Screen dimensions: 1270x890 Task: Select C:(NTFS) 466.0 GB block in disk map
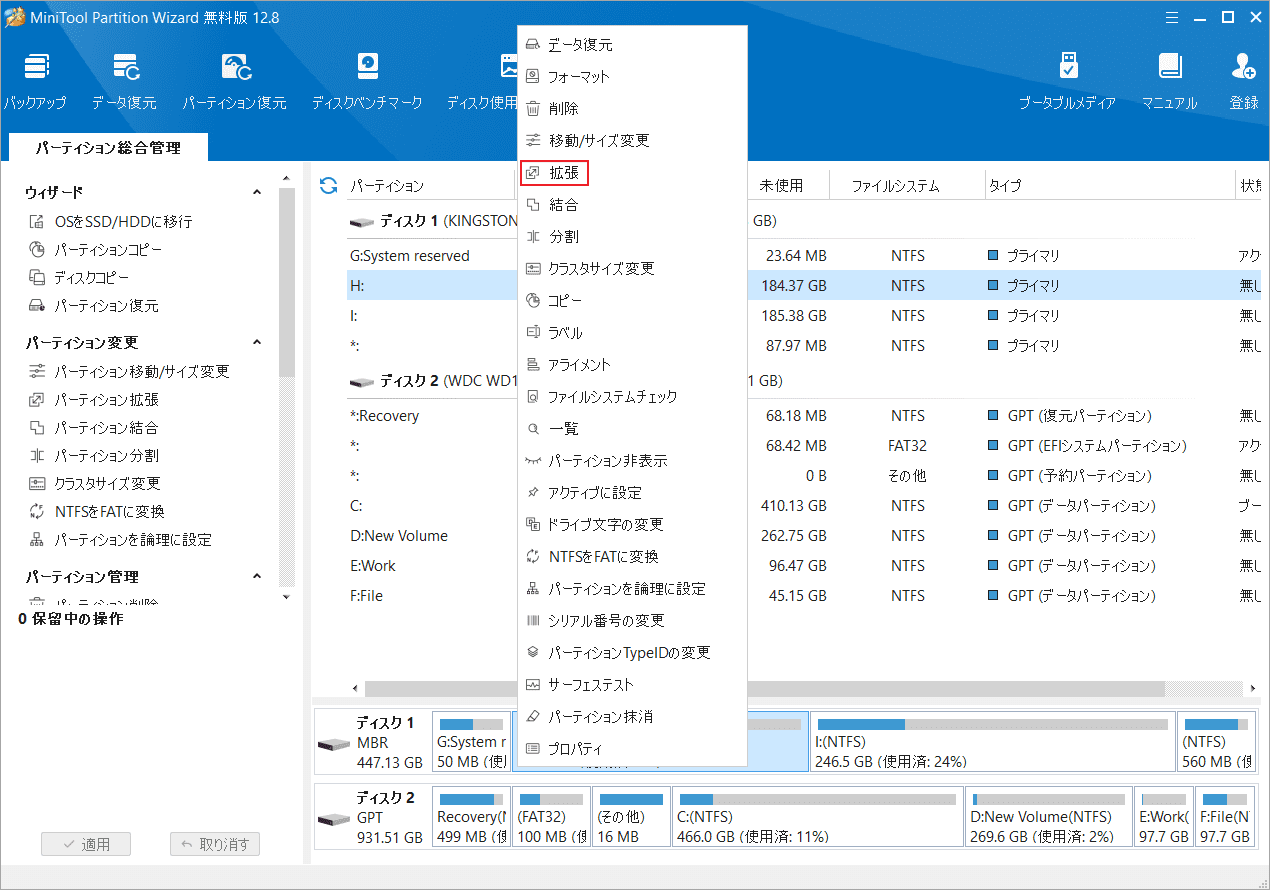(818, 817)
